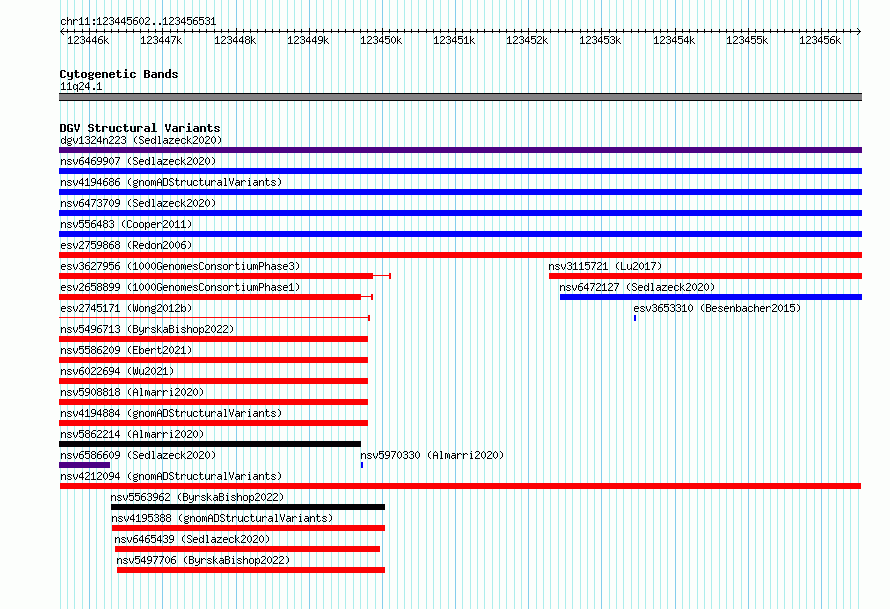This screenshot has height=609, width=890.
Task: Click the Cytogenetic Bands track title
Action: (119, 74)
